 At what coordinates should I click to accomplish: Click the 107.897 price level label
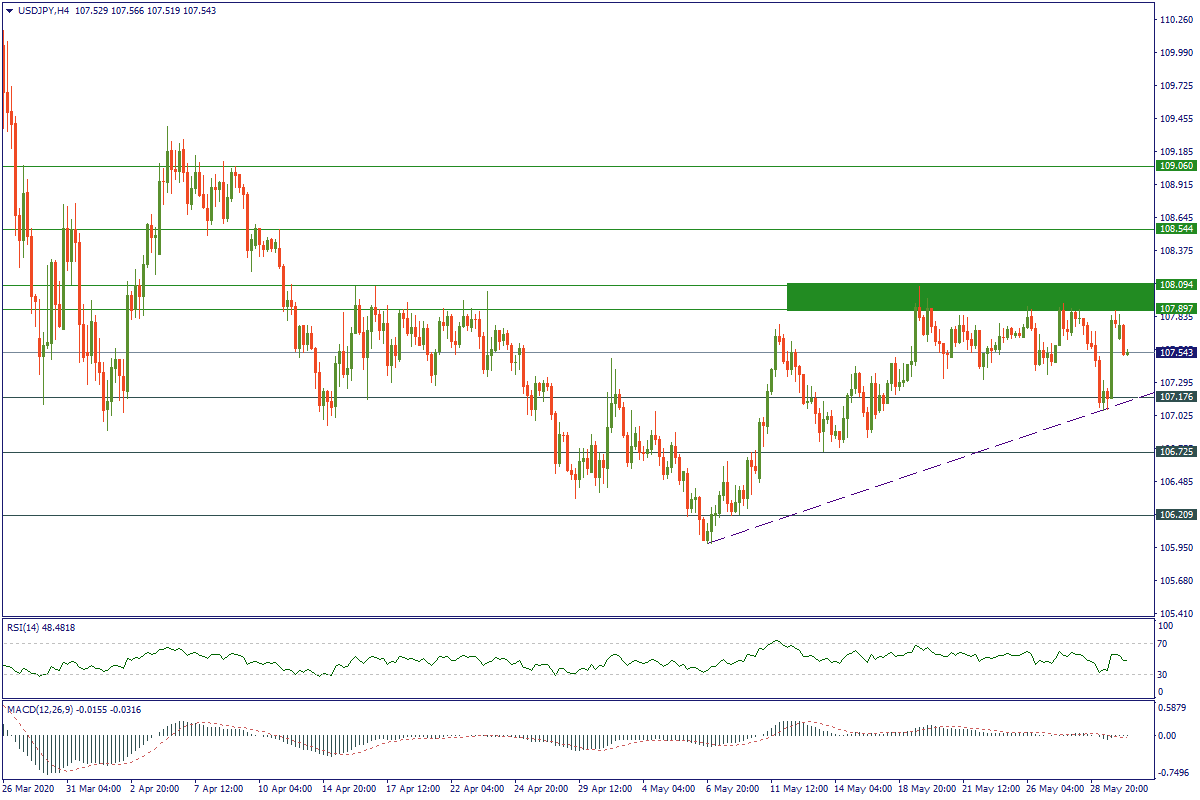click(x=1175, y=308)
